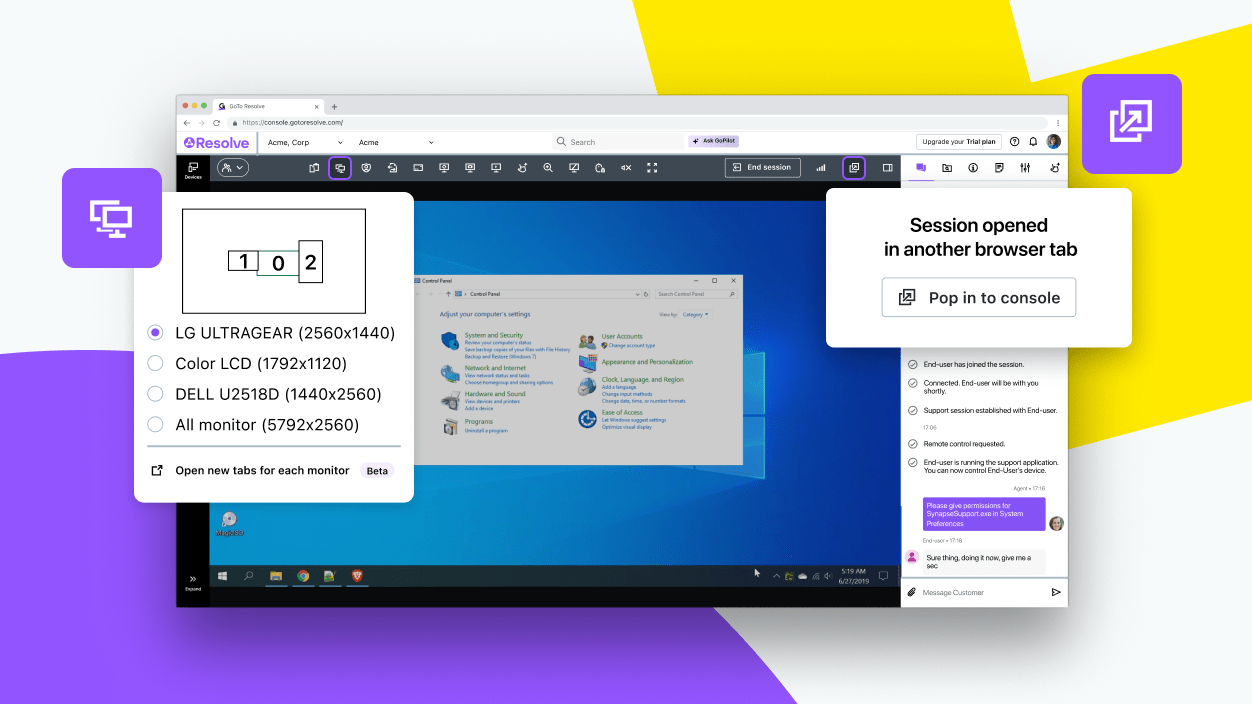Select the multi-monitor view icon in toolbar
This screenshot has width=1252, height=704.
pos(340,167)
